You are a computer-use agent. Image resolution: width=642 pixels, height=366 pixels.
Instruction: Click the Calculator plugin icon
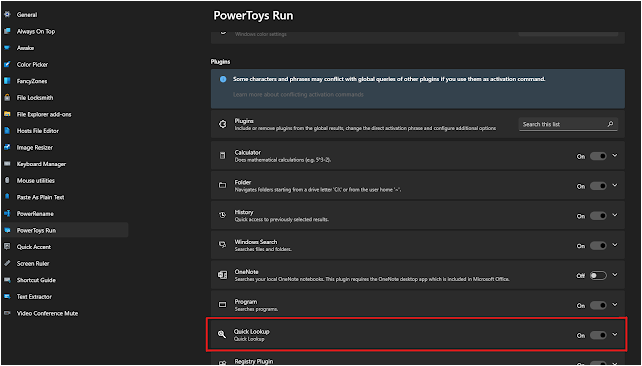(222, 156)
